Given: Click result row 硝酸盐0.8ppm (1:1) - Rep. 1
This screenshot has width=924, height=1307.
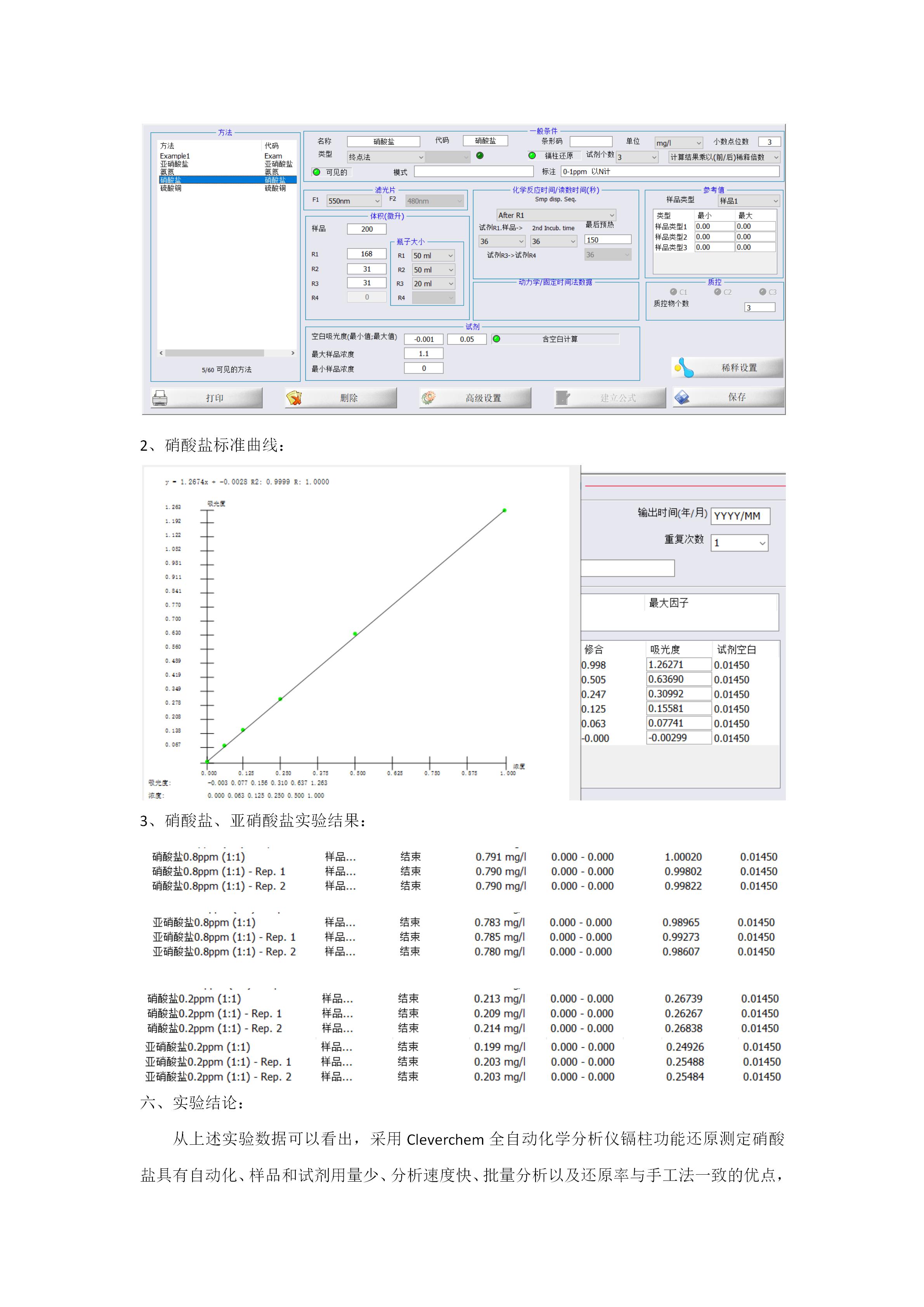Looking at the screenshot, I should 465,871.
